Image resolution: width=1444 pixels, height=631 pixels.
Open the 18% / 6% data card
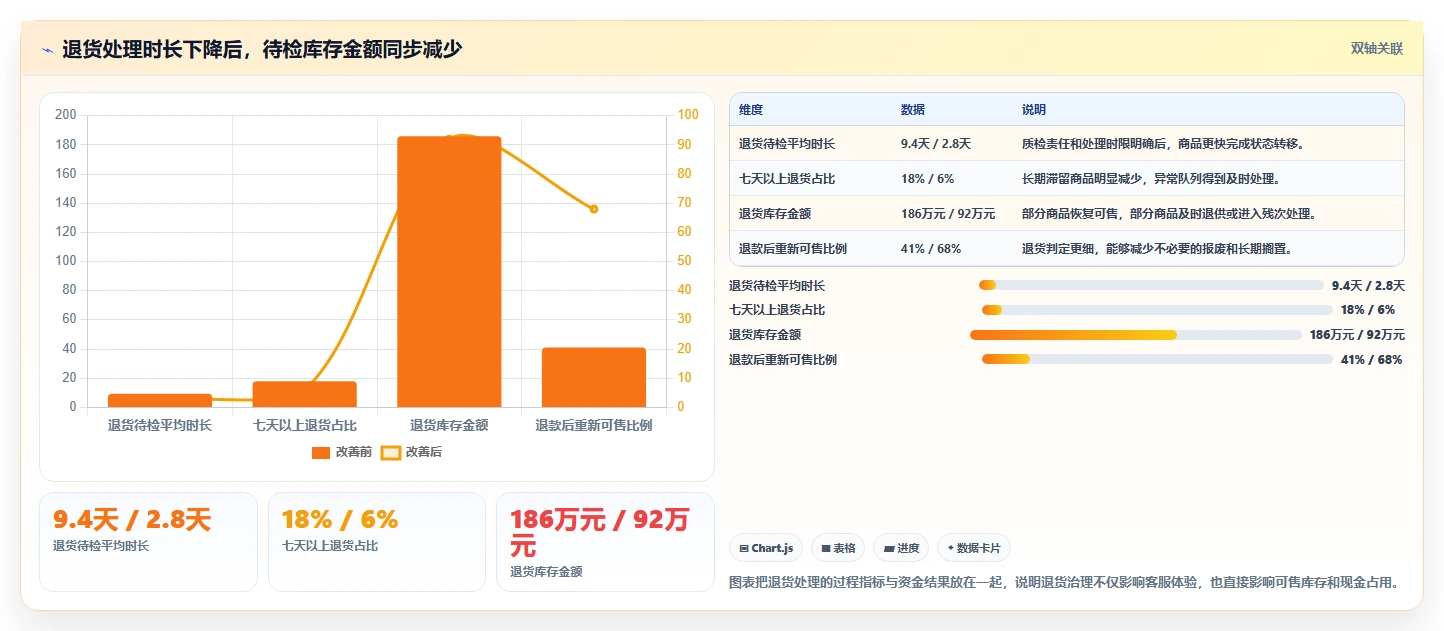(x=377, y=542)
